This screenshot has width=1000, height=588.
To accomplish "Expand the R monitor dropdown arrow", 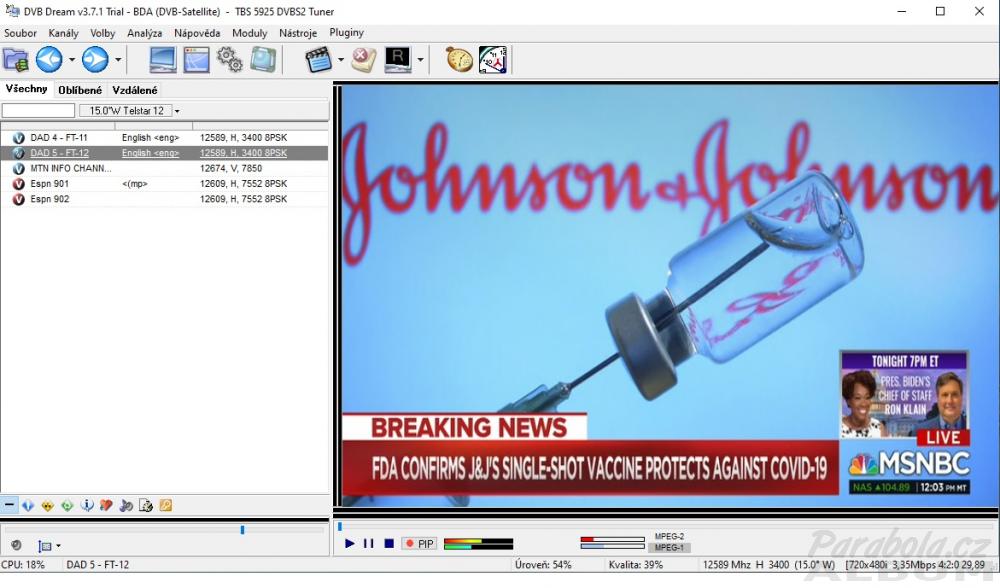I will (420, 60).
